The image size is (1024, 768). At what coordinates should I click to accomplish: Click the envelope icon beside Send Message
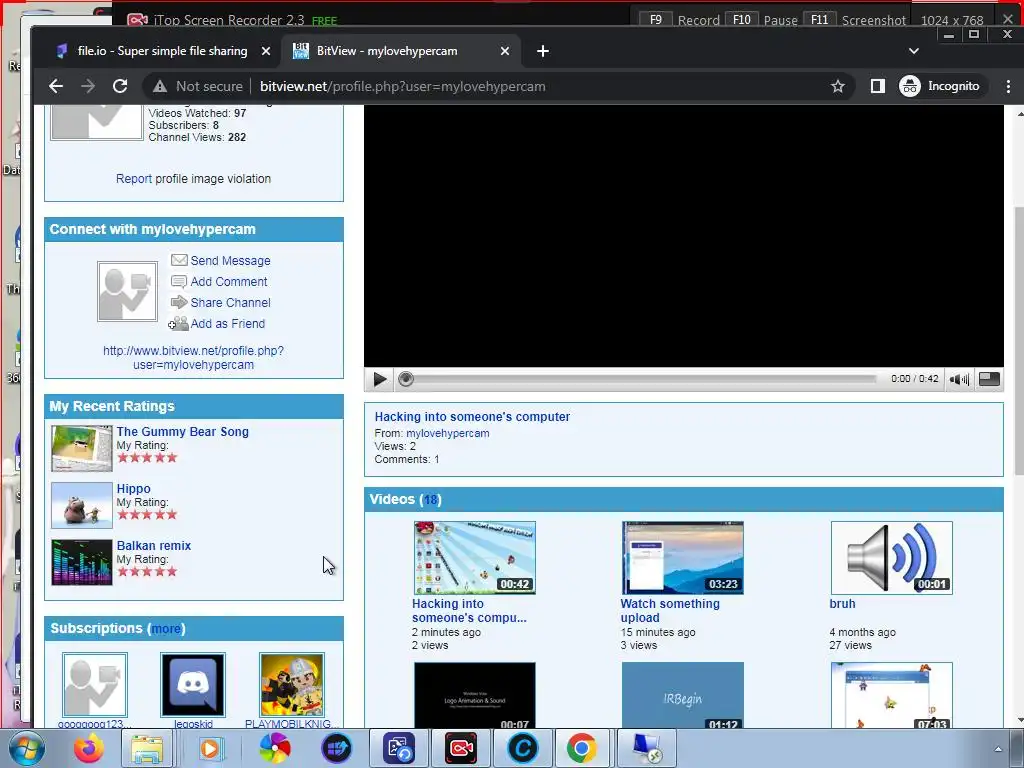pos(179,260)
